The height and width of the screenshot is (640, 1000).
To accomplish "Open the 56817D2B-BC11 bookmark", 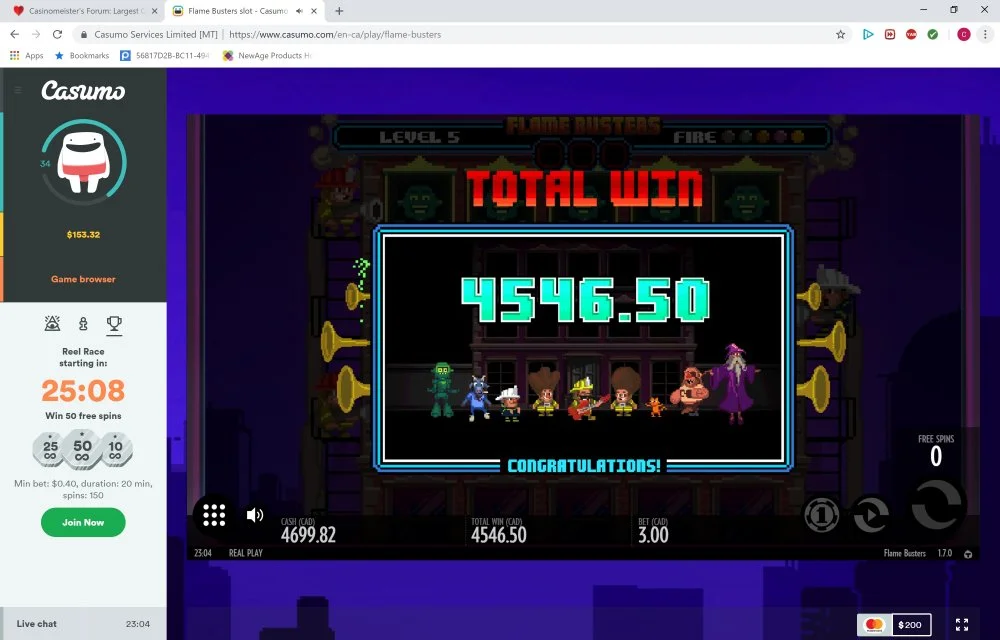I will pos(165,55).
